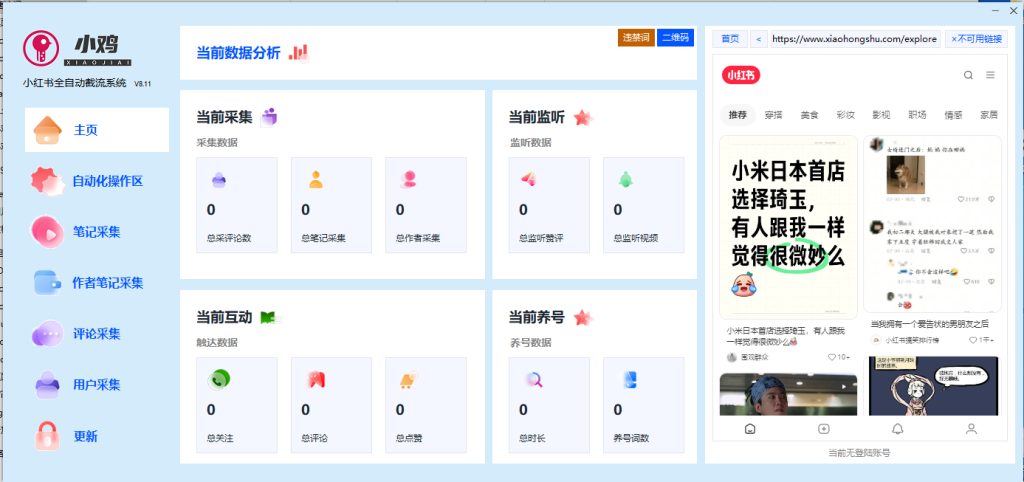The width and height of the screenshot is (1024, 482).
Task: Click the pink lock icon beside 更新
Action: (x=48, y=436)
